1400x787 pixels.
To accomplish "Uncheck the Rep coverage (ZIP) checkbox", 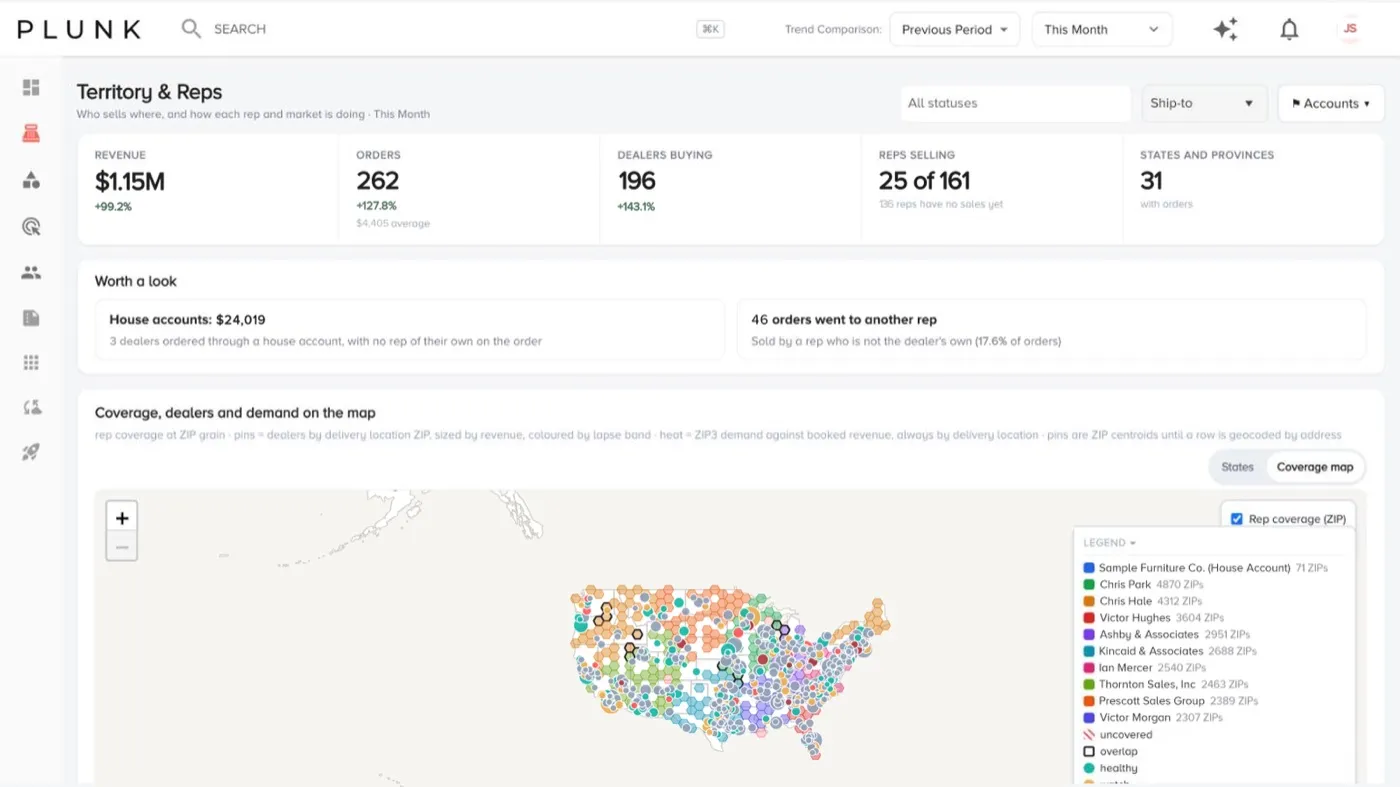I will tap(1237, 519).
